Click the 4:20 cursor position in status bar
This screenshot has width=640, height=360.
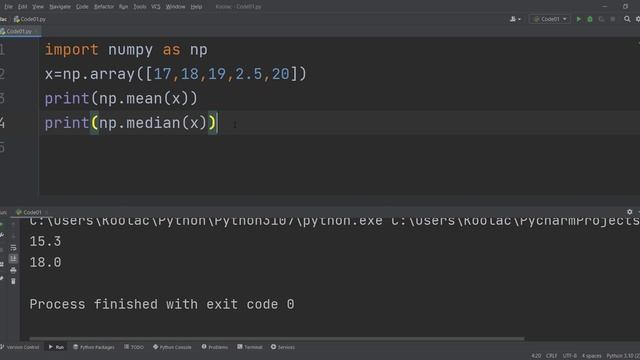click(536, 356)
